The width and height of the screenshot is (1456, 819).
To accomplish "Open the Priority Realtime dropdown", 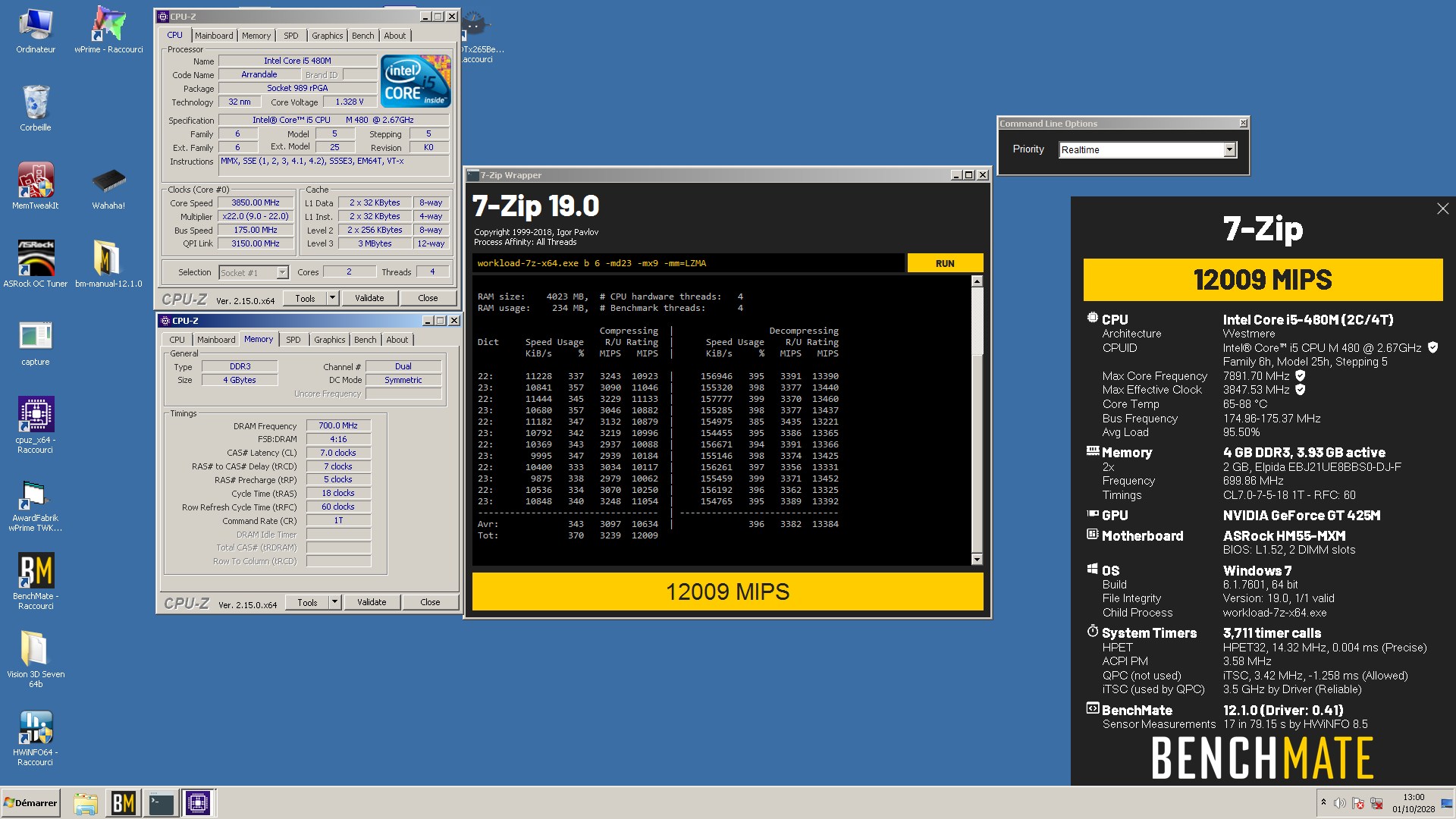I will 1229,150.
